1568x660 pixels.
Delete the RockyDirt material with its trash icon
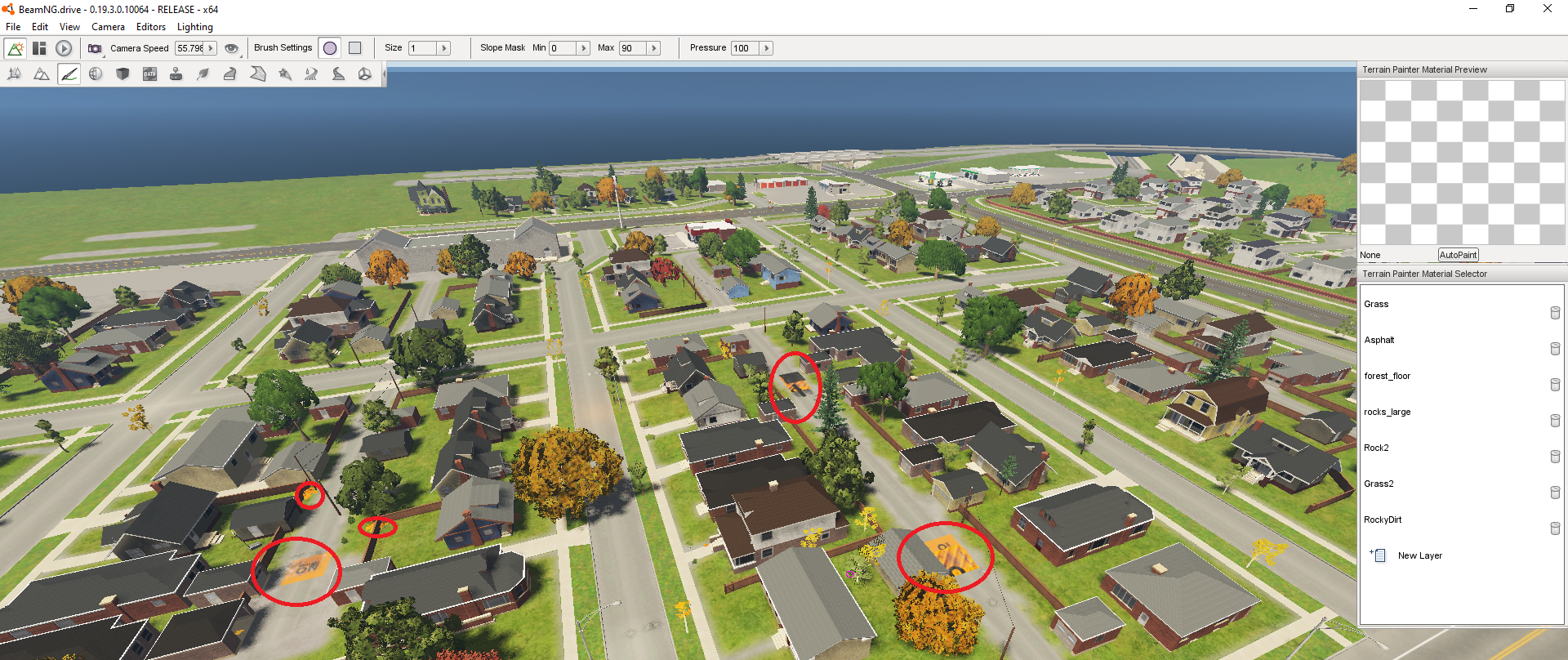point(1555,528)
